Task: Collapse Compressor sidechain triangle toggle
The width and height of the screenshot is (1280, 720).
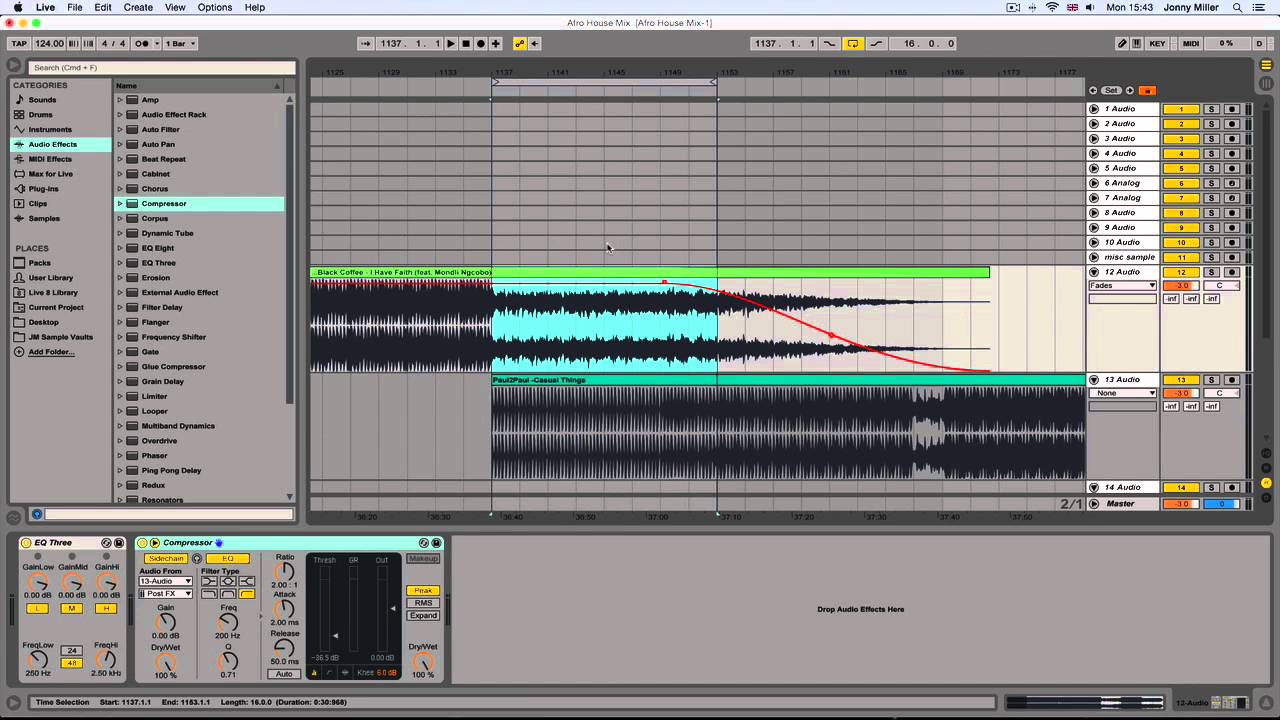Action: click(x=155, y=543)
